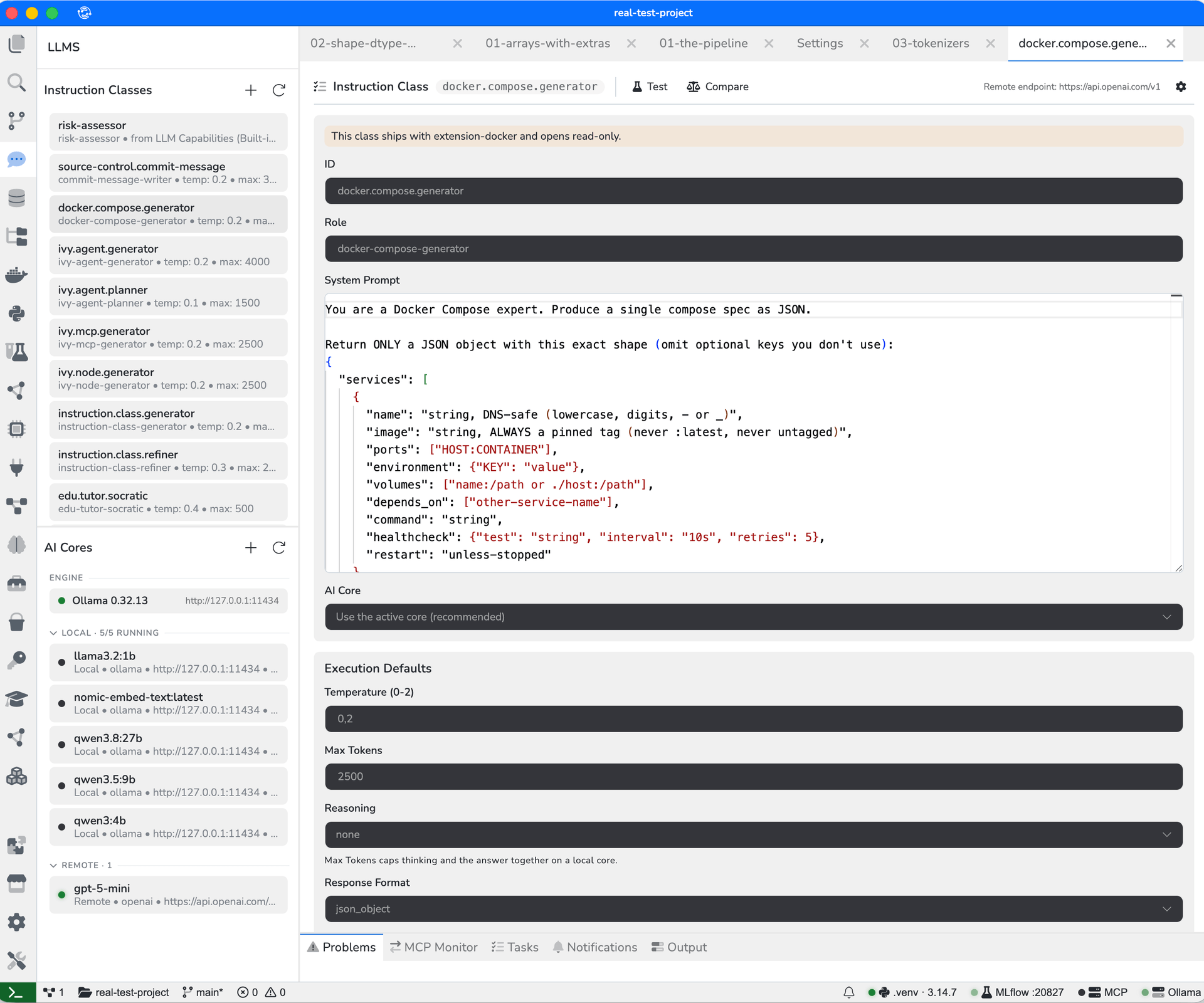Open the wrench tools icon in sidebar
Viewport: 1204px width, 1003px height.
click(x=17, y=960)
